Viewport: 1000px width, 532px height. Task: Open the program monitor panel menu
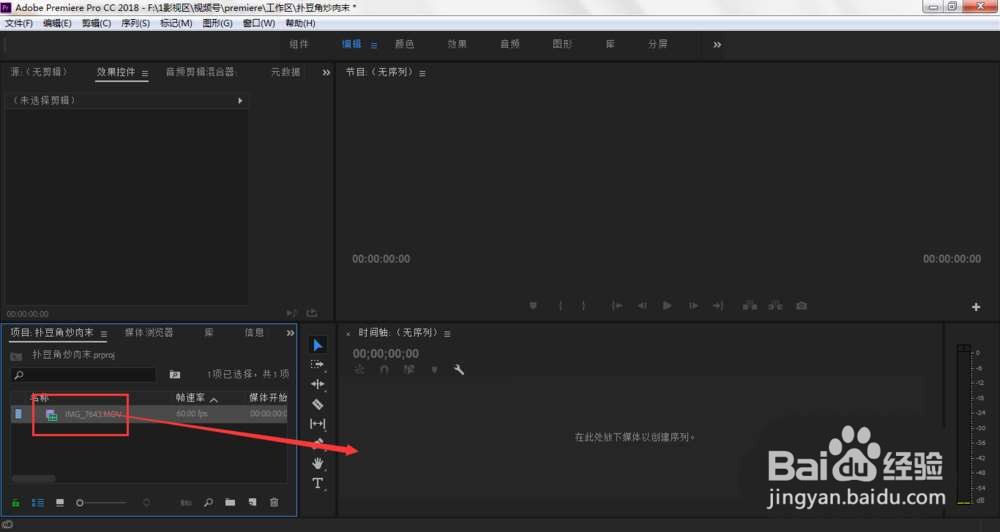[422, 73]
